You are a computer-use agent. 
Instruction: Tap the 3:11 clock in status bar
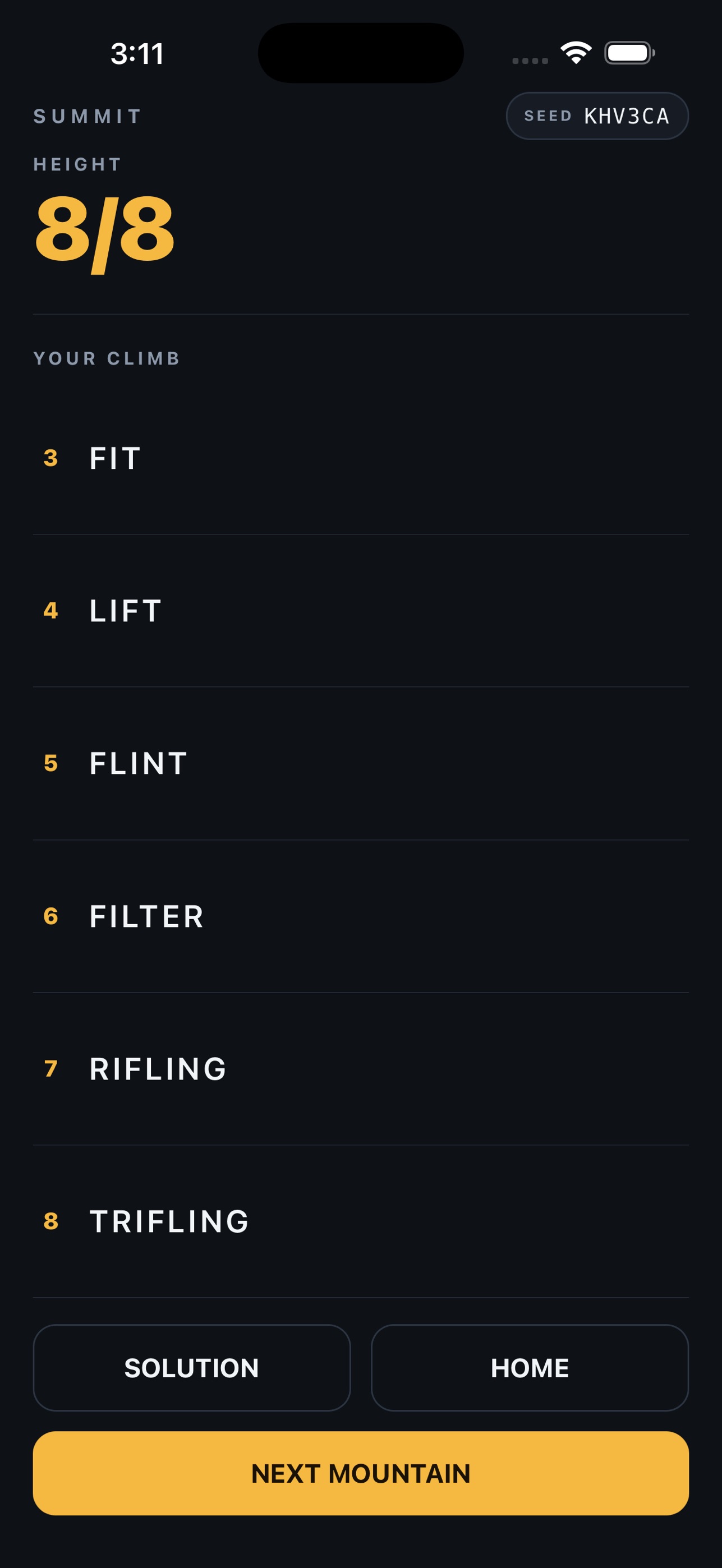pyautogui.click(x=137, y=54)
